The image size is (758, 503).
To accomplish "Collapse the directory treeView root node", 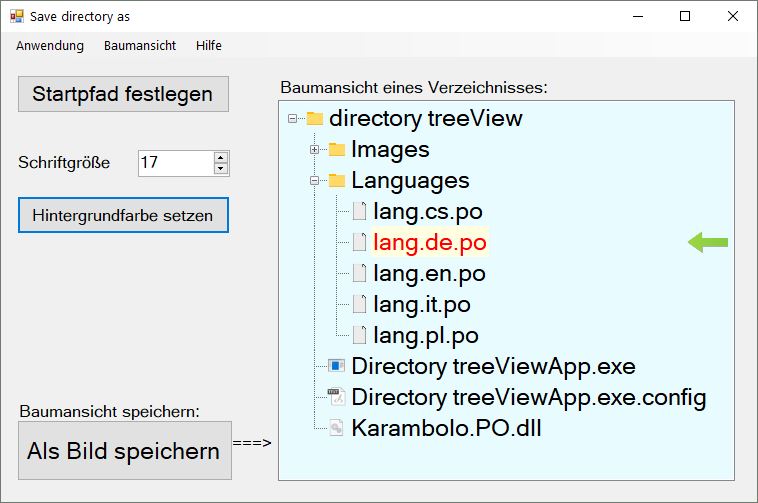I will 292,119.
